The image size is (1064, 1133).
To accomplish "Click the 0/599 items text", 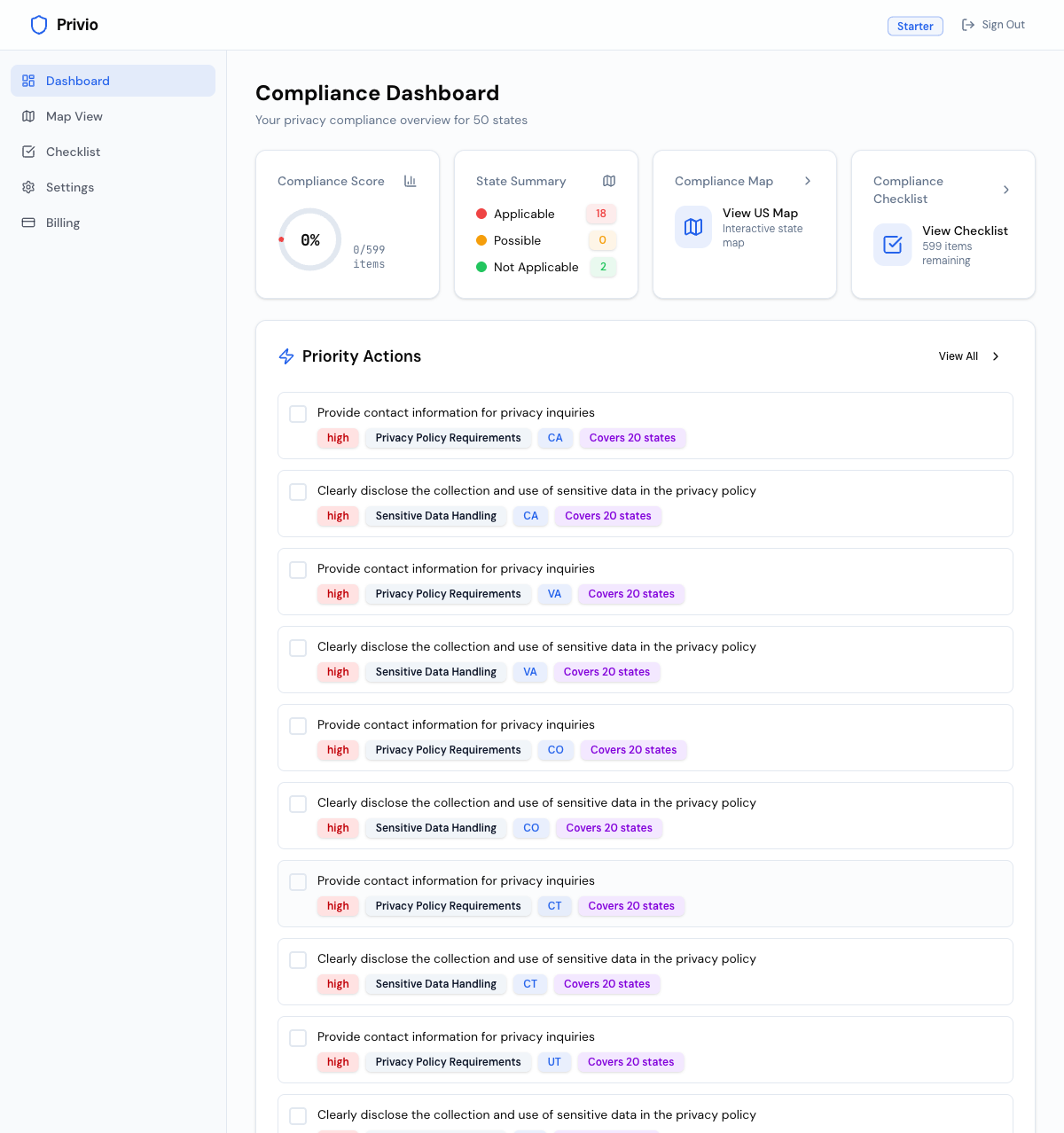I will (369, 257).
